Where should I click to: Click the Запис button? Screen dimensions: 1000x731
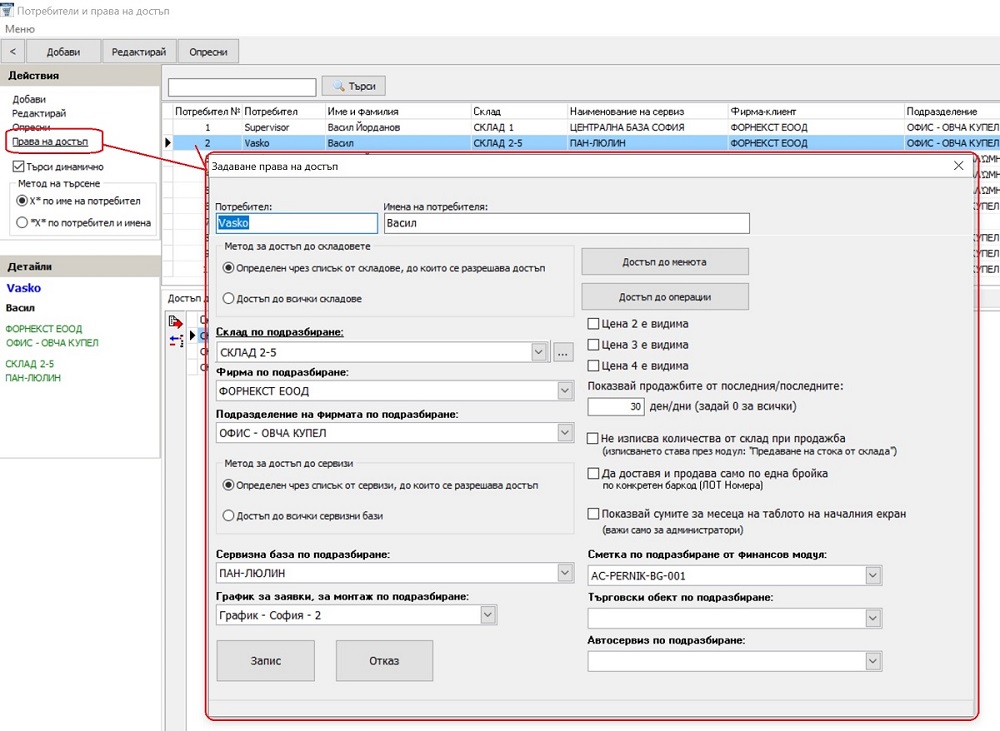(x=265, y=661)
